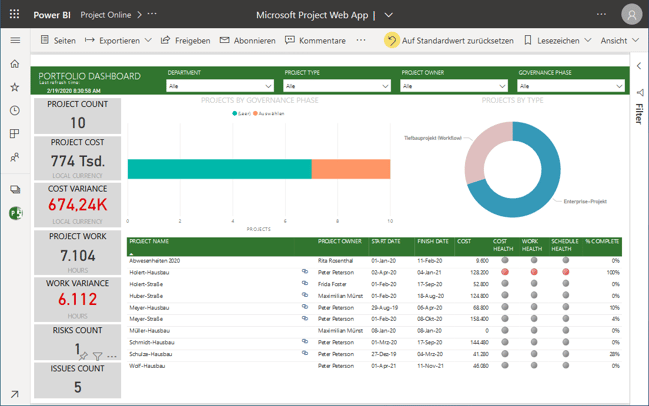
Task: Open Favorites star in sidebar
Action: [15, 87]
